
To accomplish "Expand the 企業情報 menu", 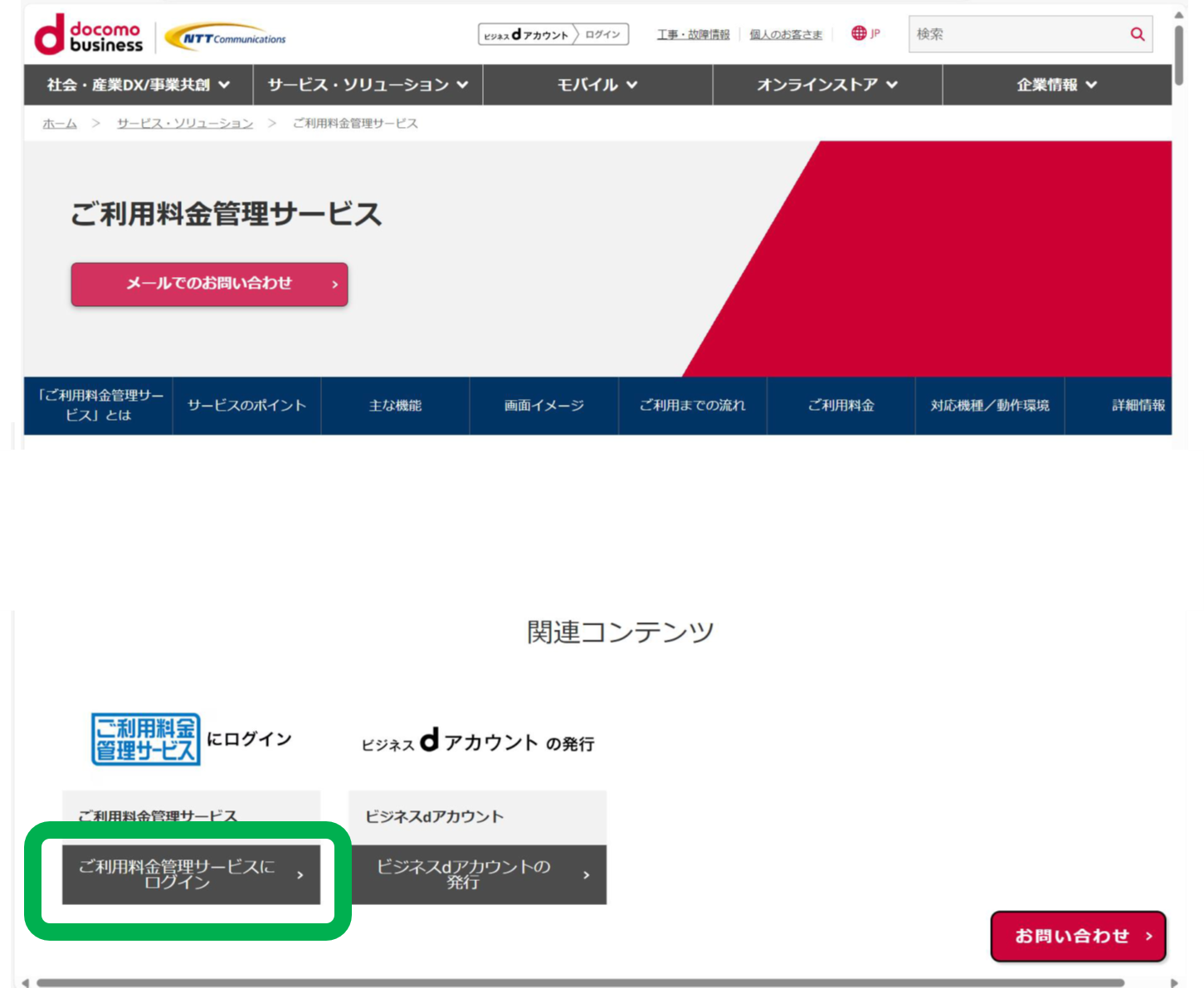I will [1057, 85].
